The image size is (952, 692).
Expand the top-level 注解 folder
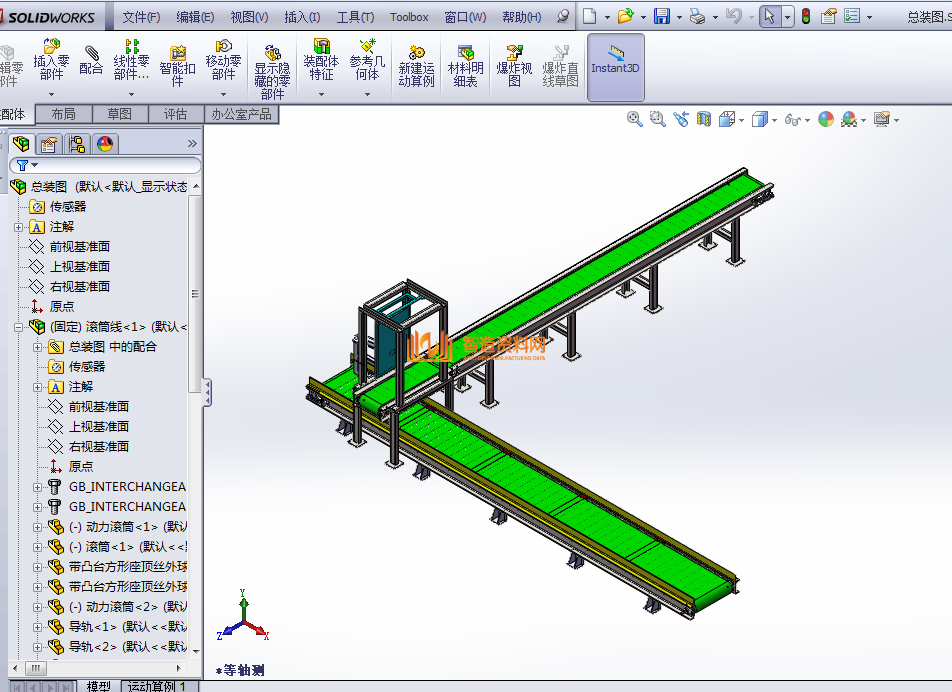point(19,227)
